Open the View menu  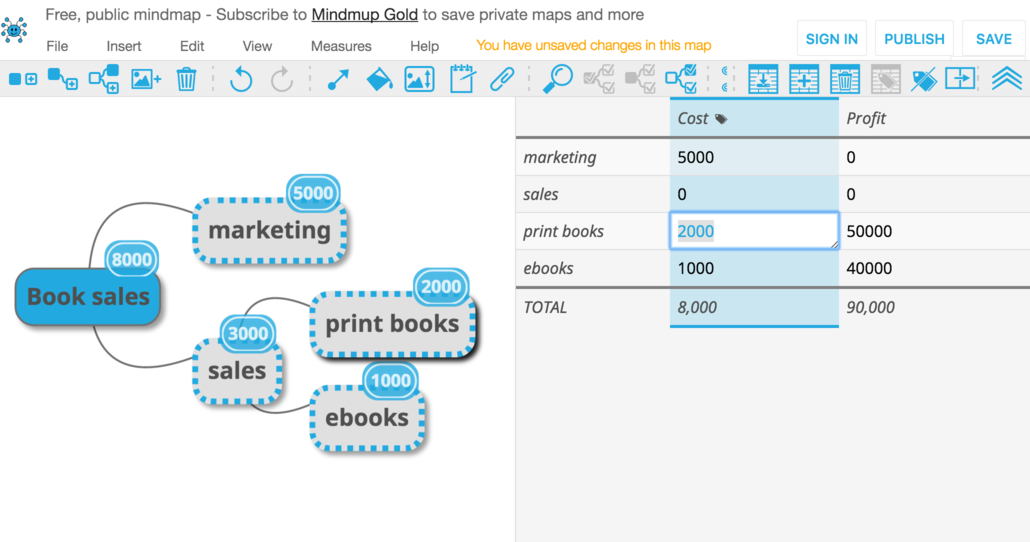(257, 46)
